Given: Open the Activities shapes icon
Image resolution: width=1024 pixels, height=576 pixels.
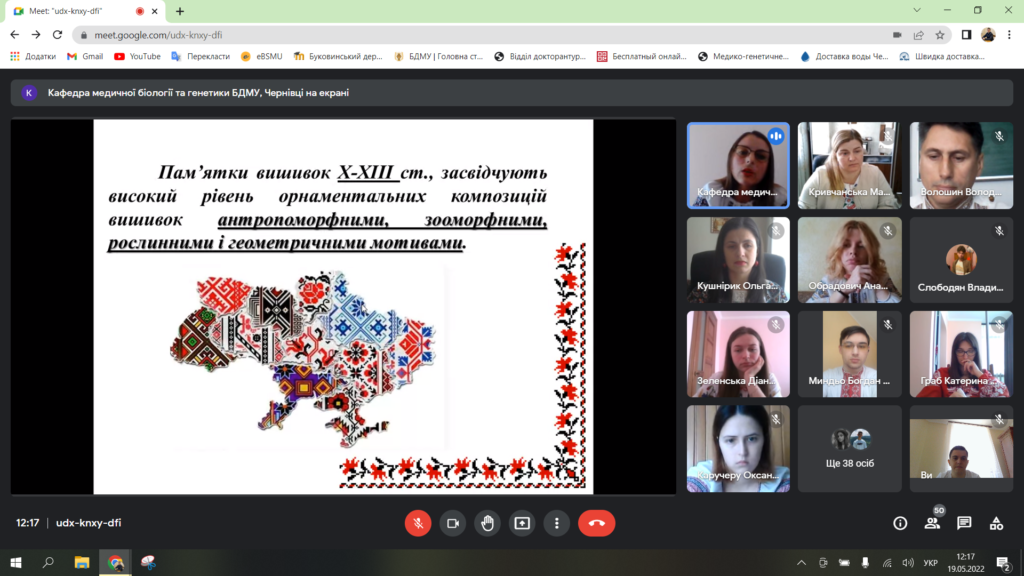Looking at the screenshot, I should (x=996, y=523).
